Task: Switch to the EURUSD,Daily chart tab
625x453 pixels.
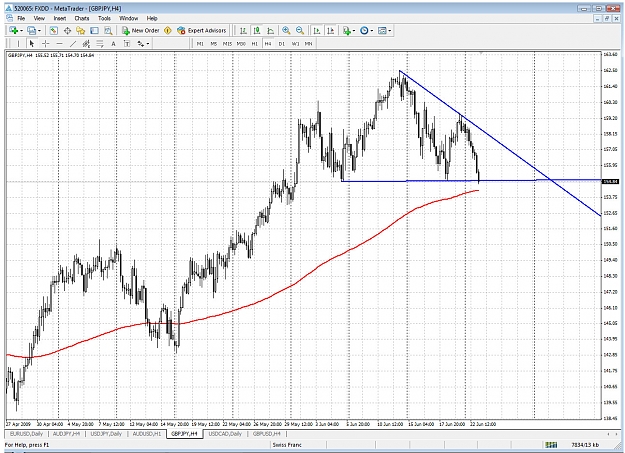Action: [x=26, y=434]
